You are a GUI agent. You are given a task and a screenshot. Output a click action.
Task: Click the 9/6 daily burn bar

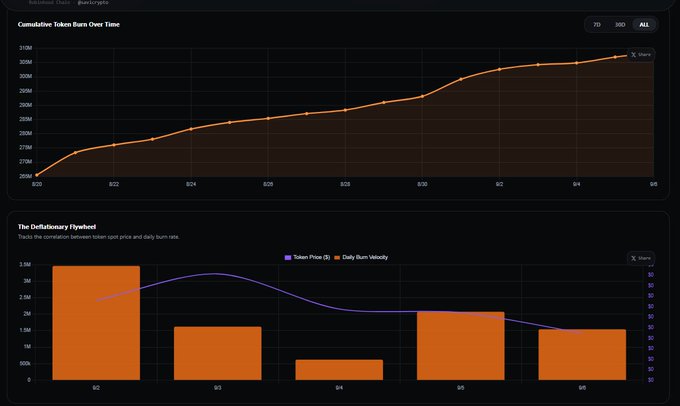(582, 354)
